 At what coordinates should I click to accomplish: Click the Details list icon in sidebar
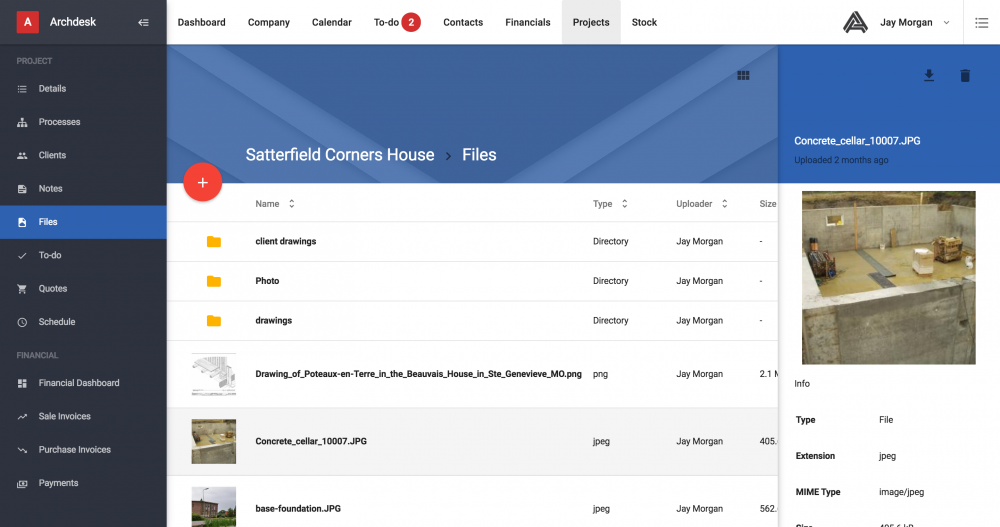22,89
